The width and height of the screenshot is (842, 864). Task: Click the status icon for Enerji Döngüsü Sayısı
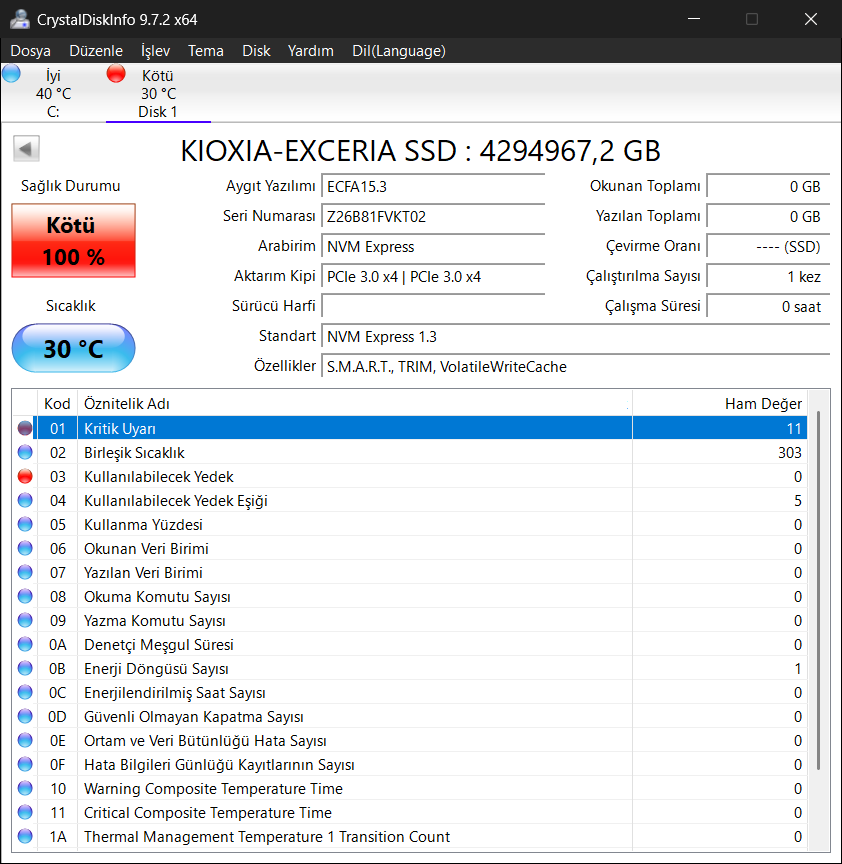click(x=25, y=668)
